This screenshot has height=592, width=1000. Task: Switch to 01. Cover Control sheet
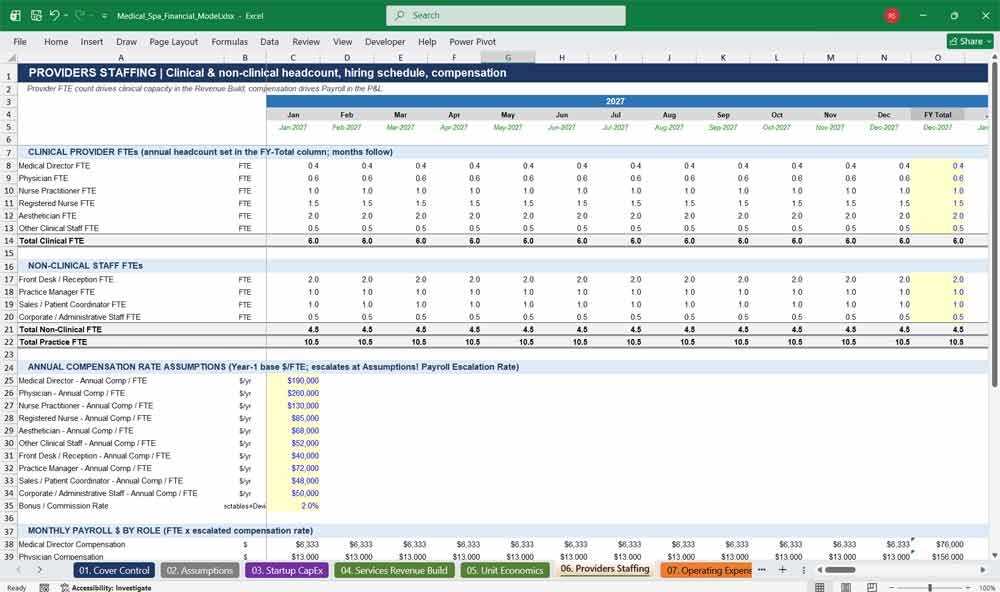click(x=114, y=570)
